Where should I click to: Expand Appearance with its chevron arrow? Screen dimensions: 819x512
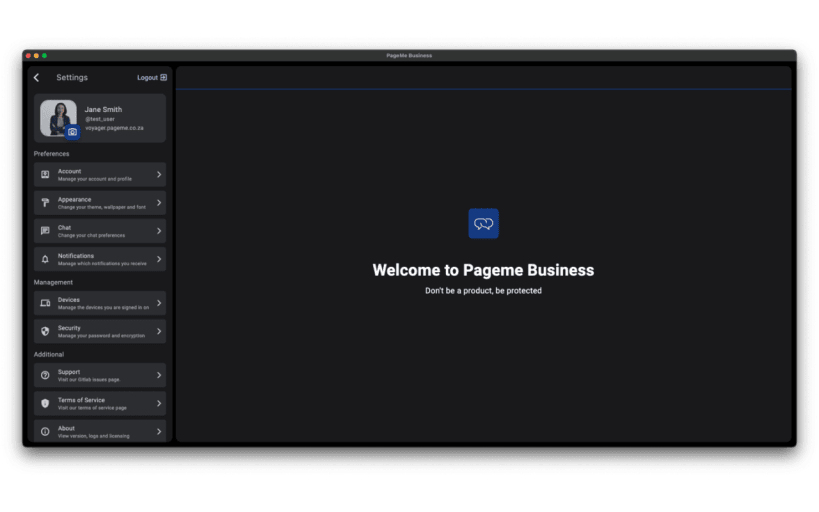coord(159,203)
